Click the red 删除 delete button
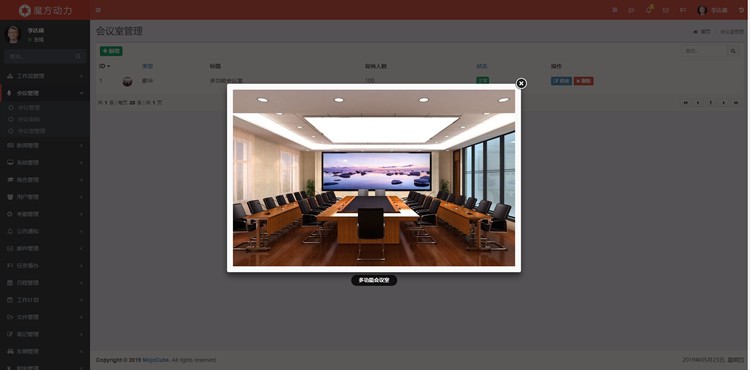 tap(583, 81)
